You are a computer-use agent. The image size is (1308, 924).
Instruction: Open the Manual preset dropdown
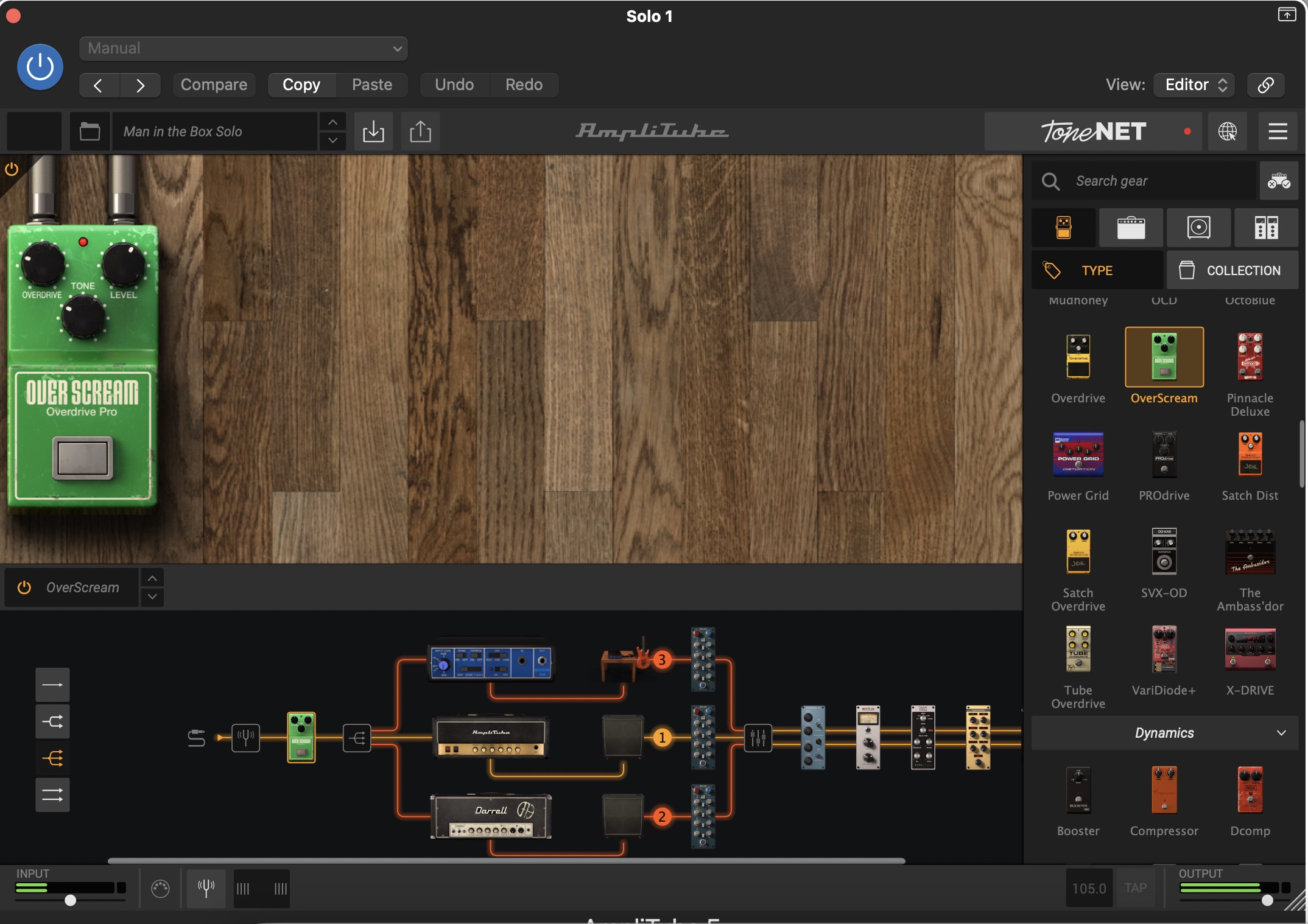[x=244, y=49]
